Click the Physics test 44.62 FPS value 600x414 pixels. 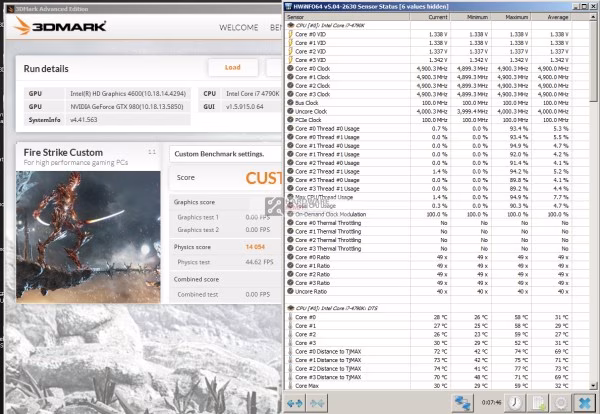[259, 262]
